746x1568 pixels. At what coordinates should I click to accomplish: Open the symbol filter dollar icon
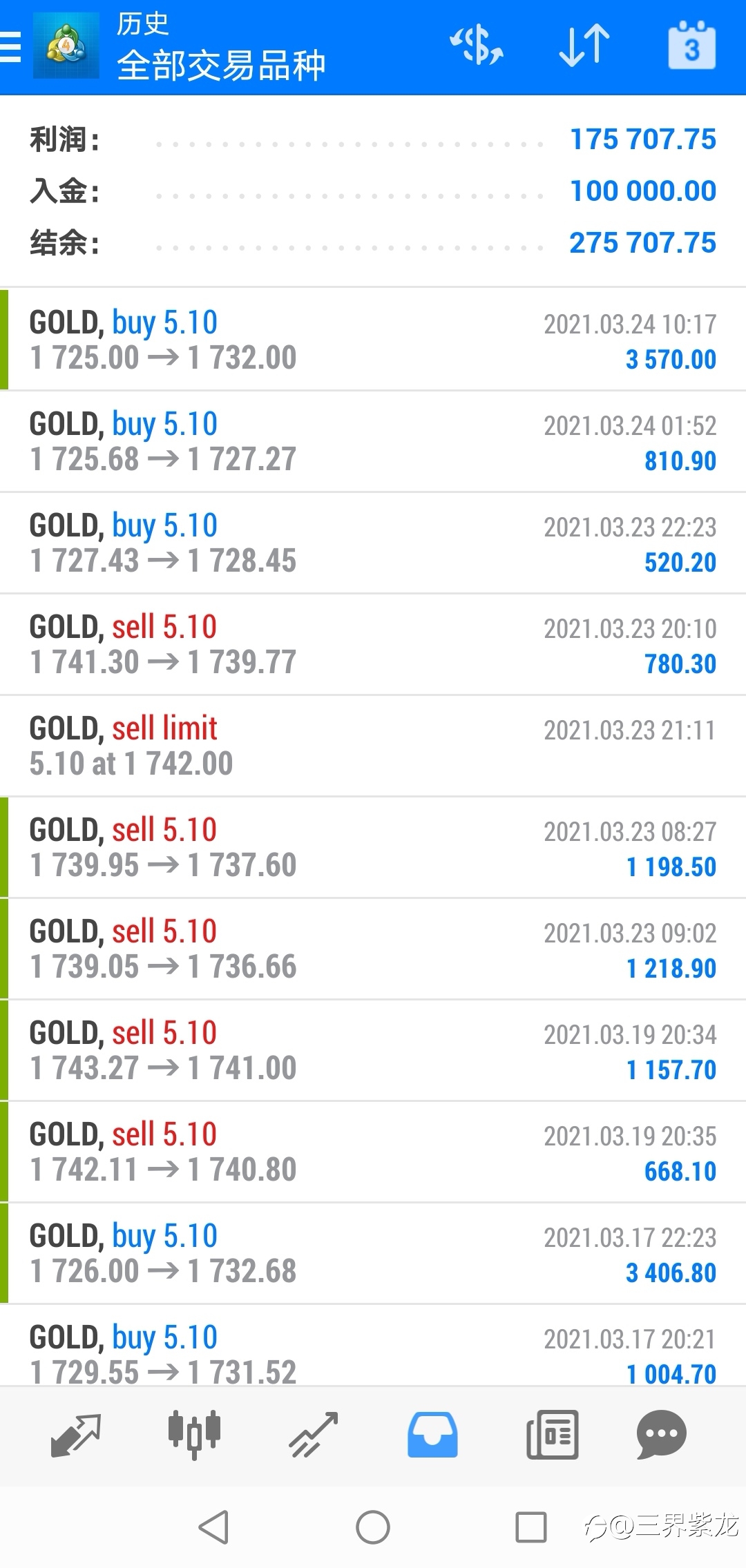coord(477,46)
